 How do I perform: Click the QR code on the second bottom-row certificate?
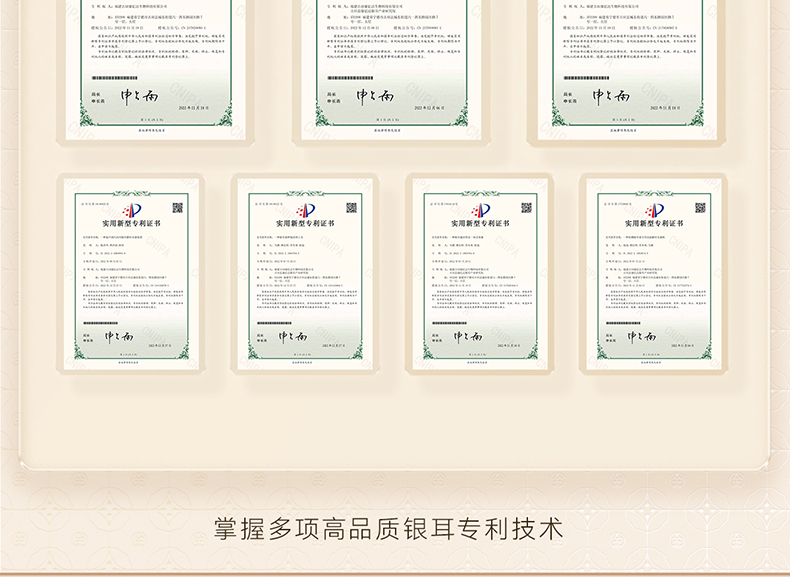coord(352,208)
